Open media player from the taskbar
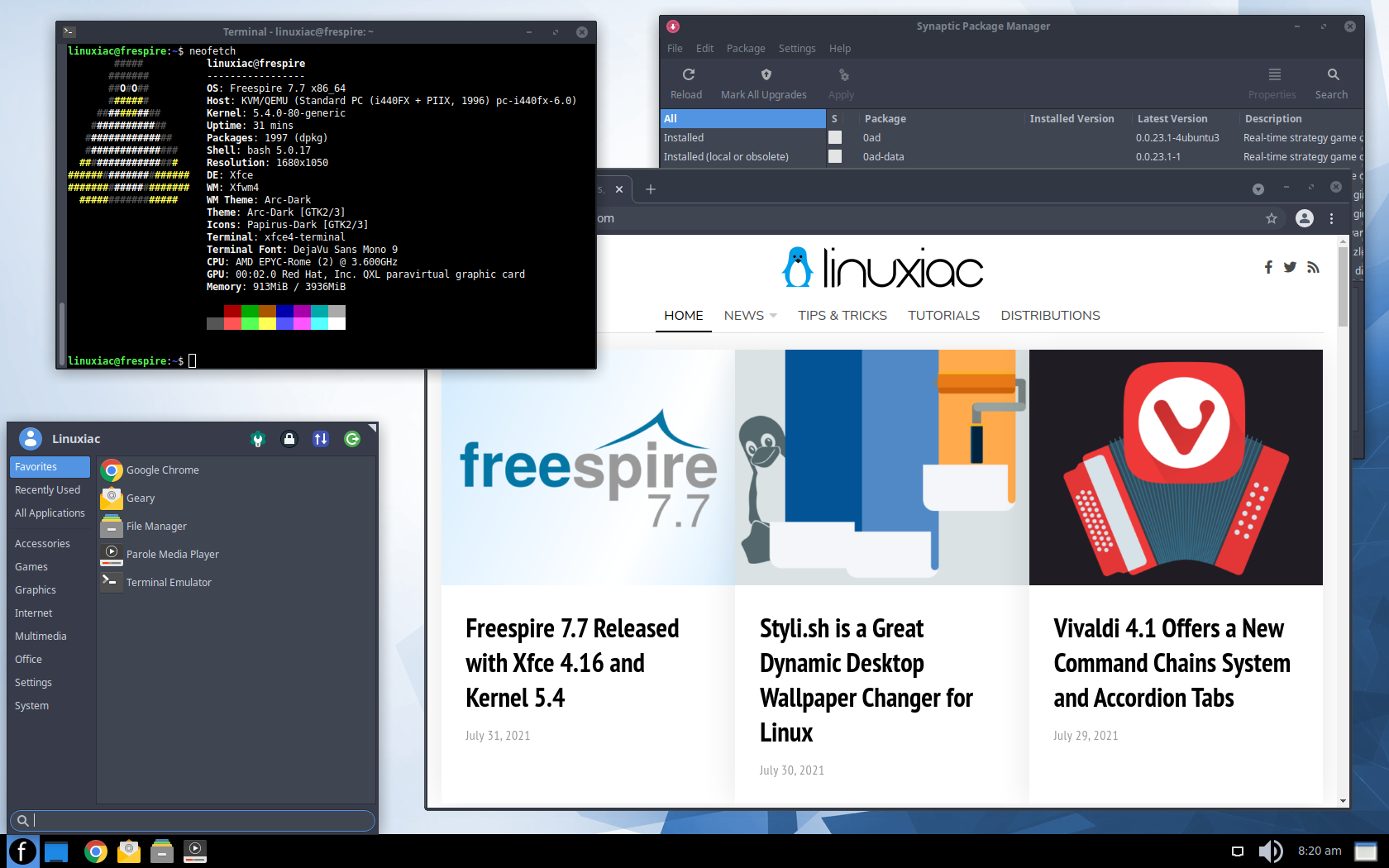This screenshot has height=868, width=1389. tap(195, 851)
